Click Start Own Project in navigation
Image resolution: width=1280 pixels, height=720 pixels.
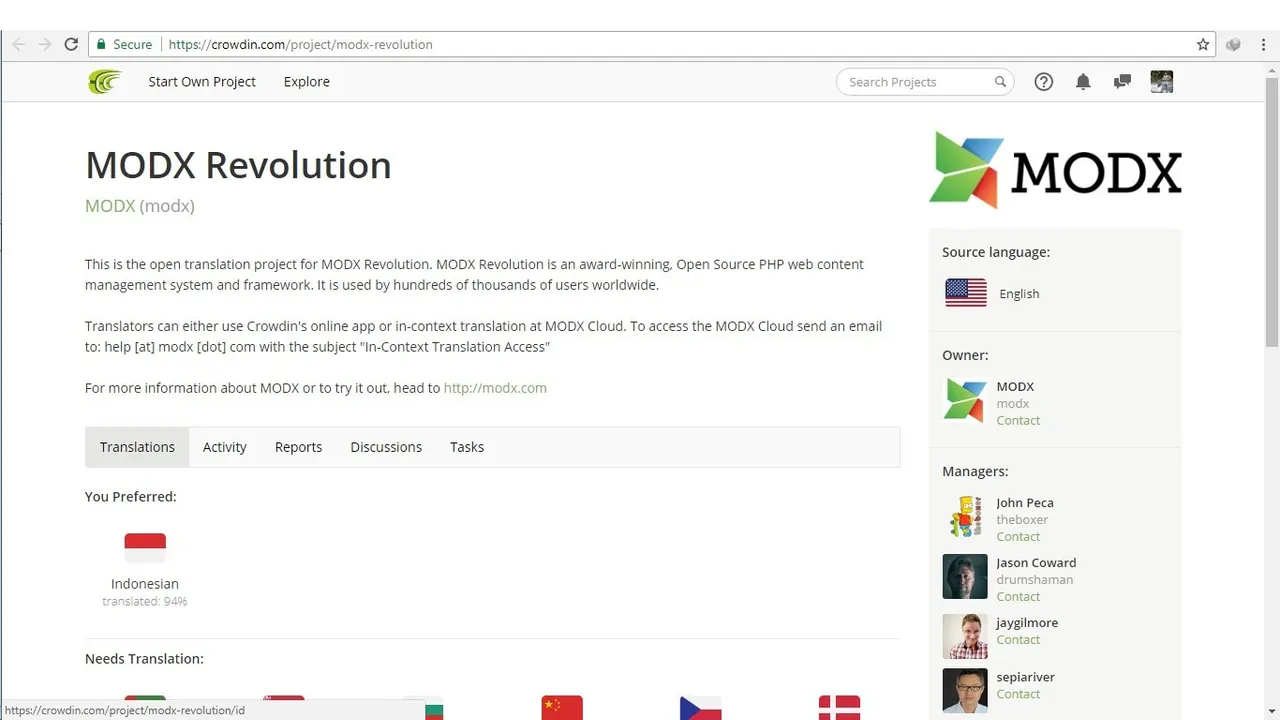202,82
